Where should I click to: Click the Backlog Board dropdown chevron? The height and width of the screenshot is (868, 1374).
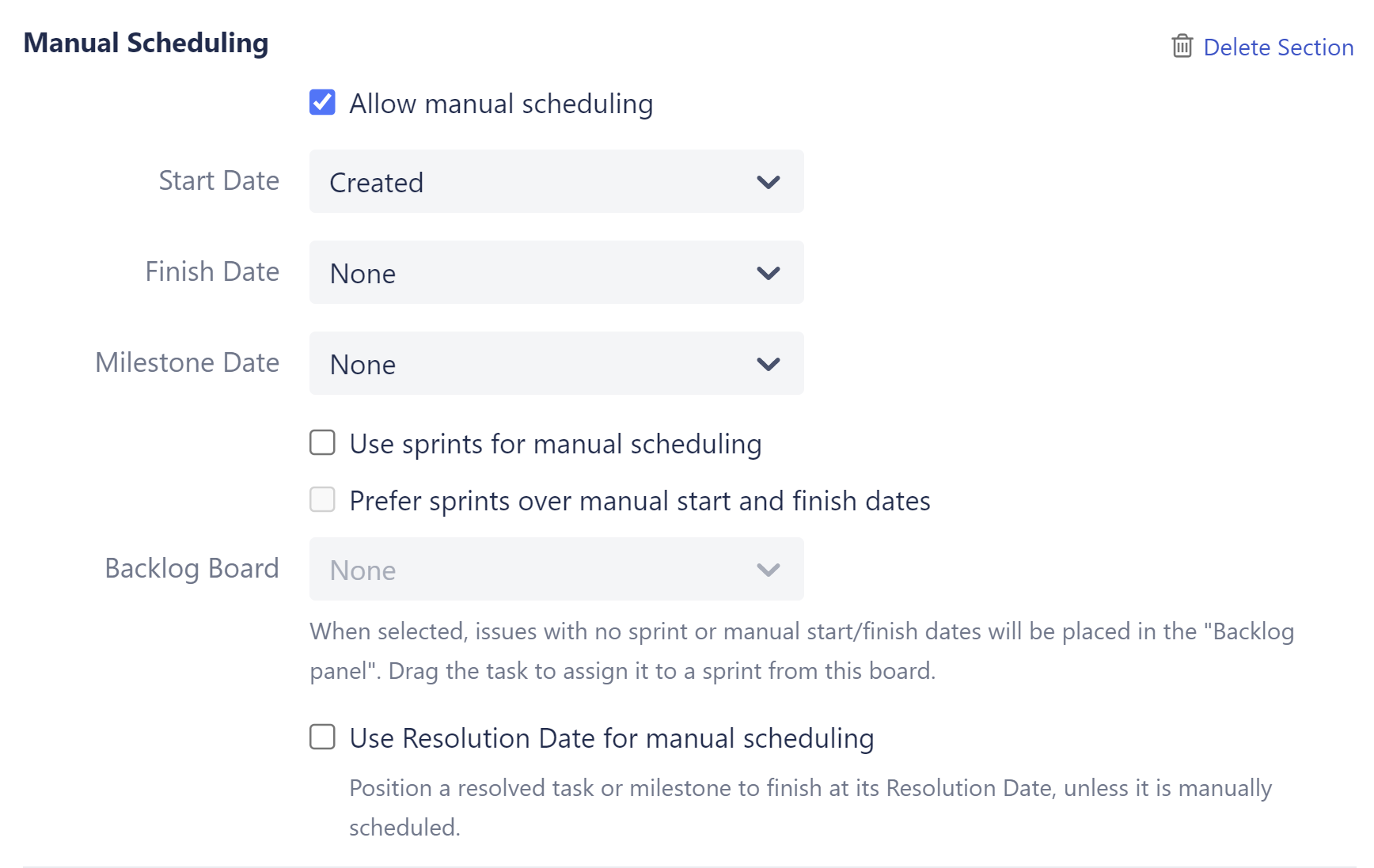(767, 569)
